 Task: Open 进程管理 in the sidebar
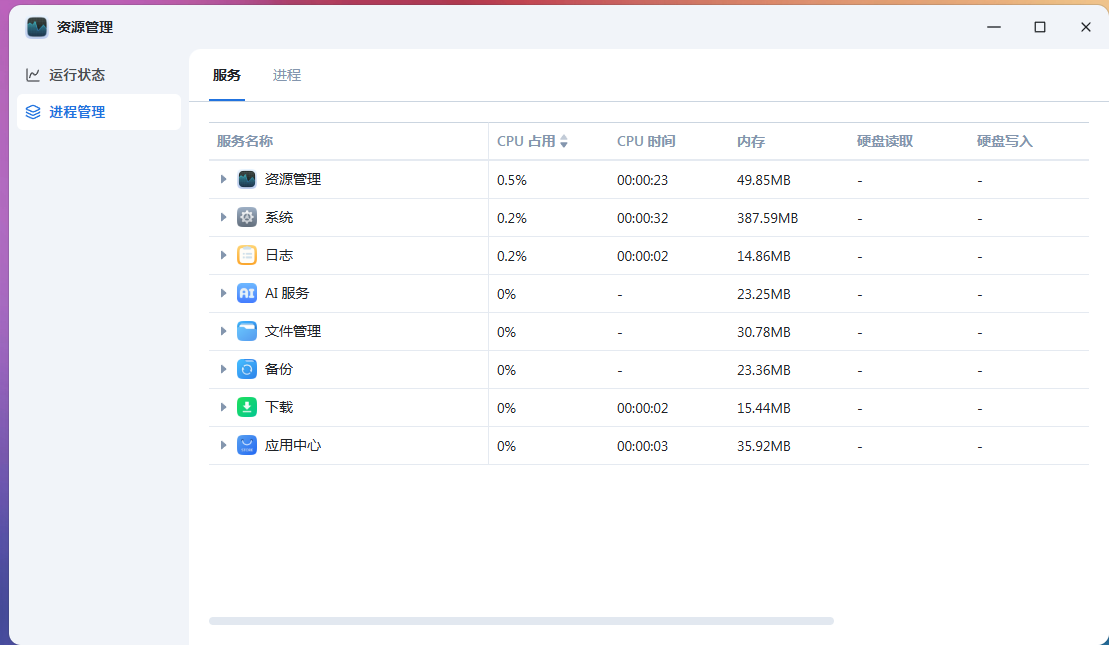(x=77, y=112)
